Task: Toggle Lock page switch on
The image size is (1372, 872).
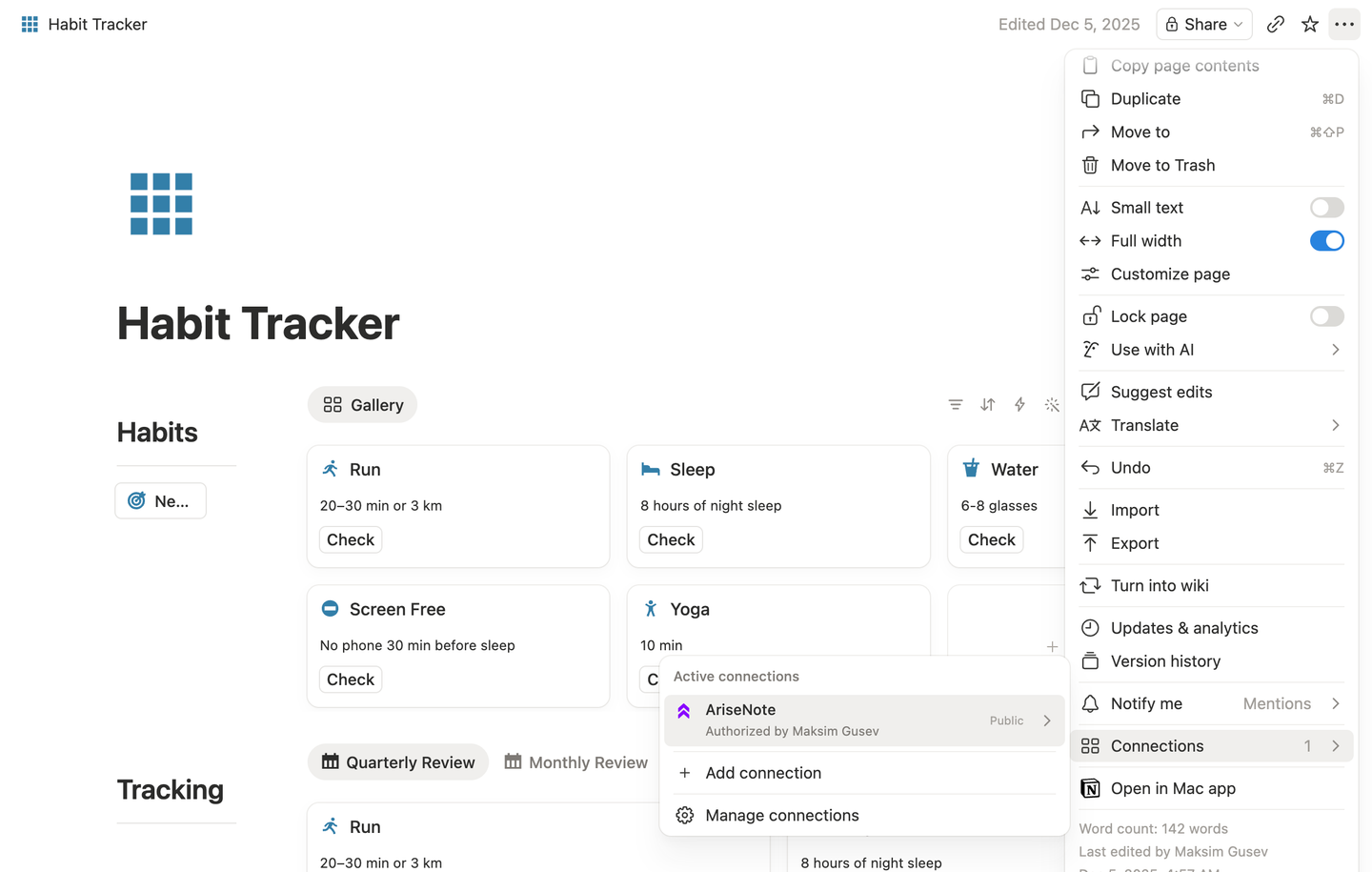Action: pyautogui.click(x=1326, y=316)
